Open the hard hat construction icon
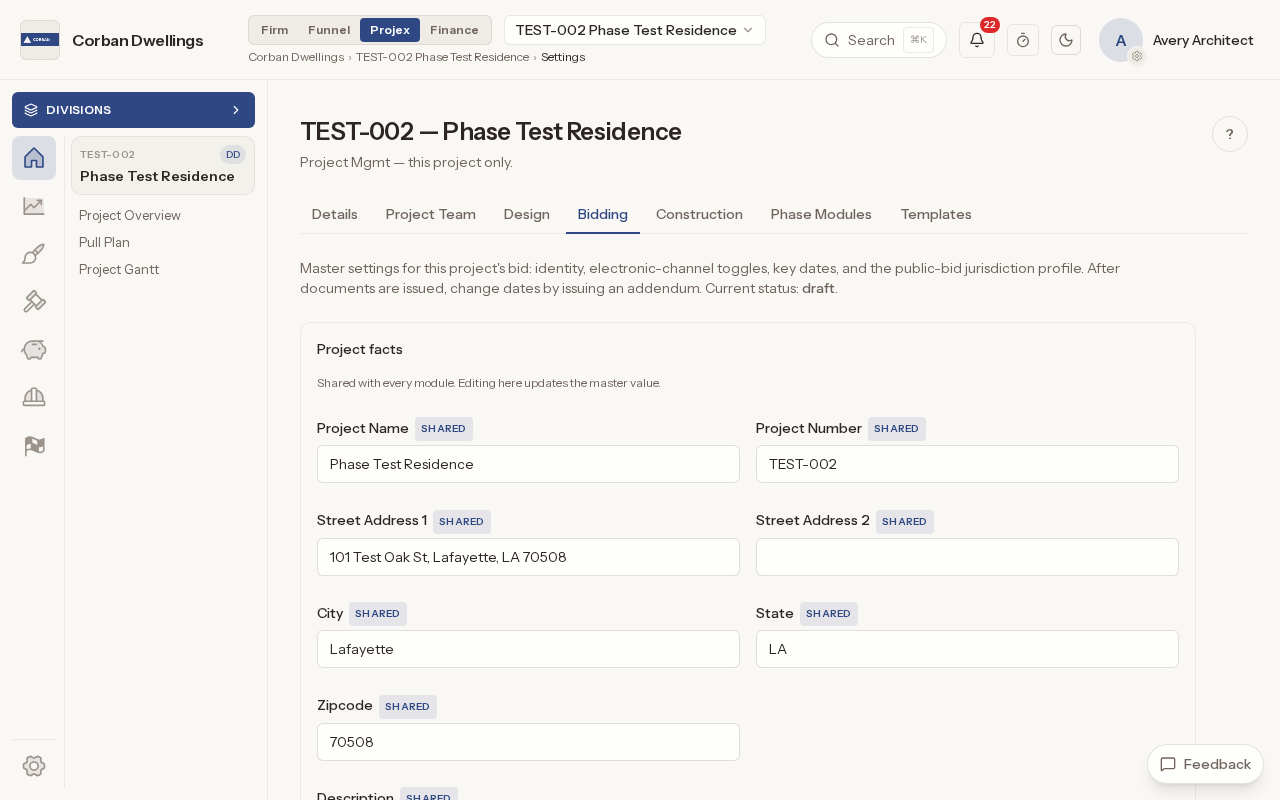Image resolution: width=1280 pixels, height=800 pixels. (34, 398)
